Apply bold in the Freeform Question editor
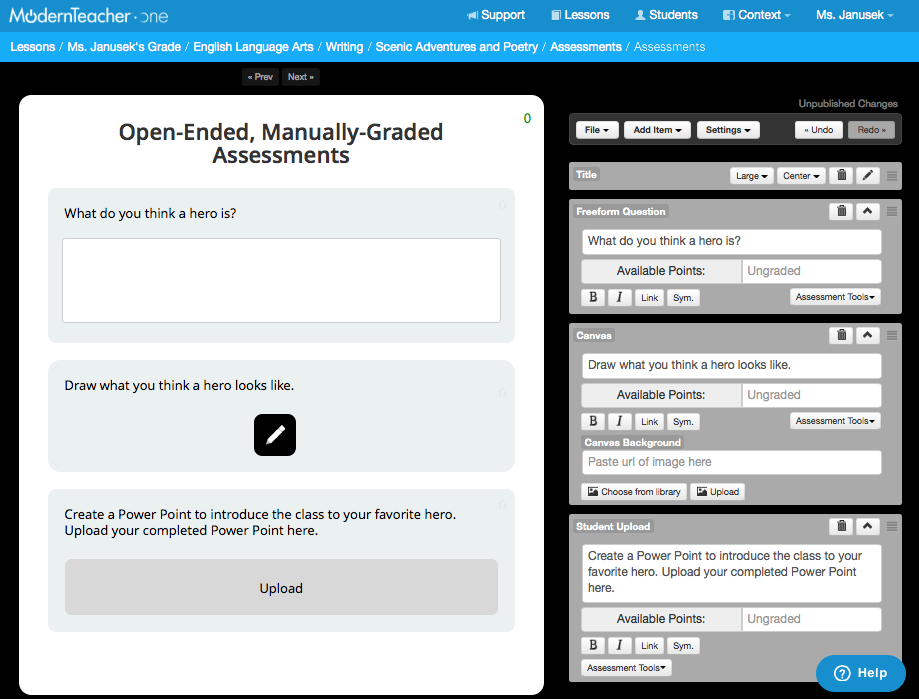 pyautogui.click(x=593, y=297)
